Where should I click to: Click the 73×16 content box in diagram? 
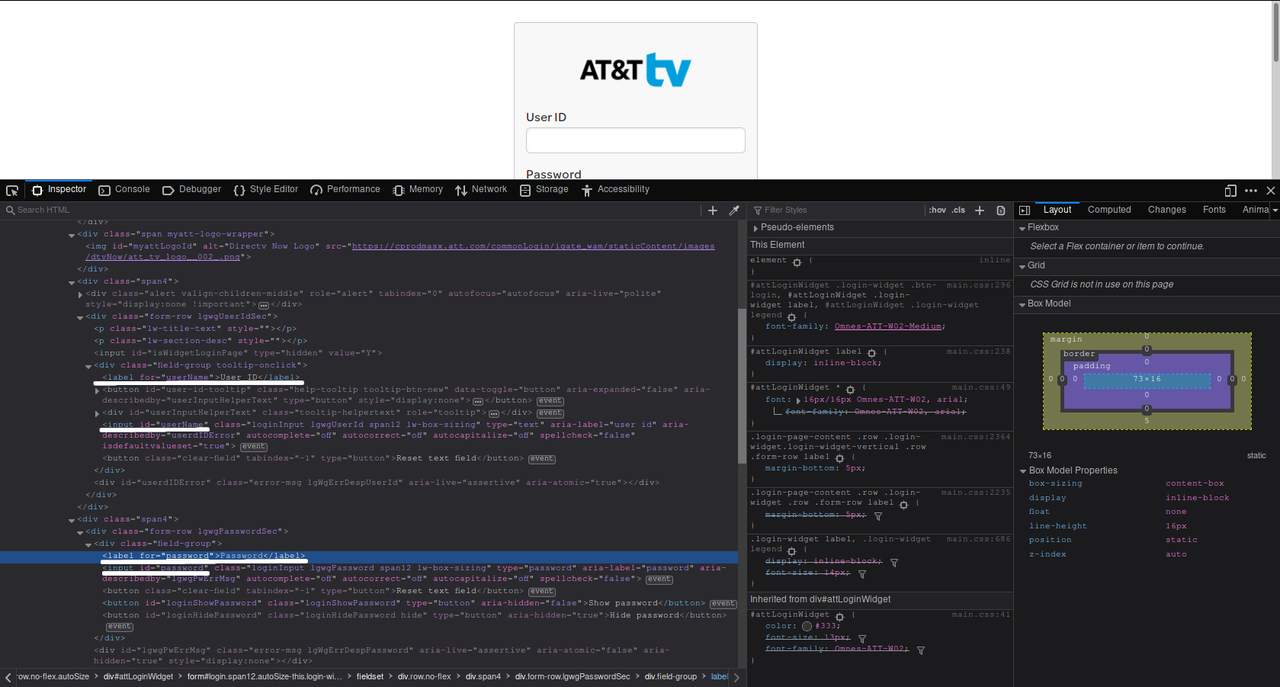pyautogui.click(x=1147, y=380)
